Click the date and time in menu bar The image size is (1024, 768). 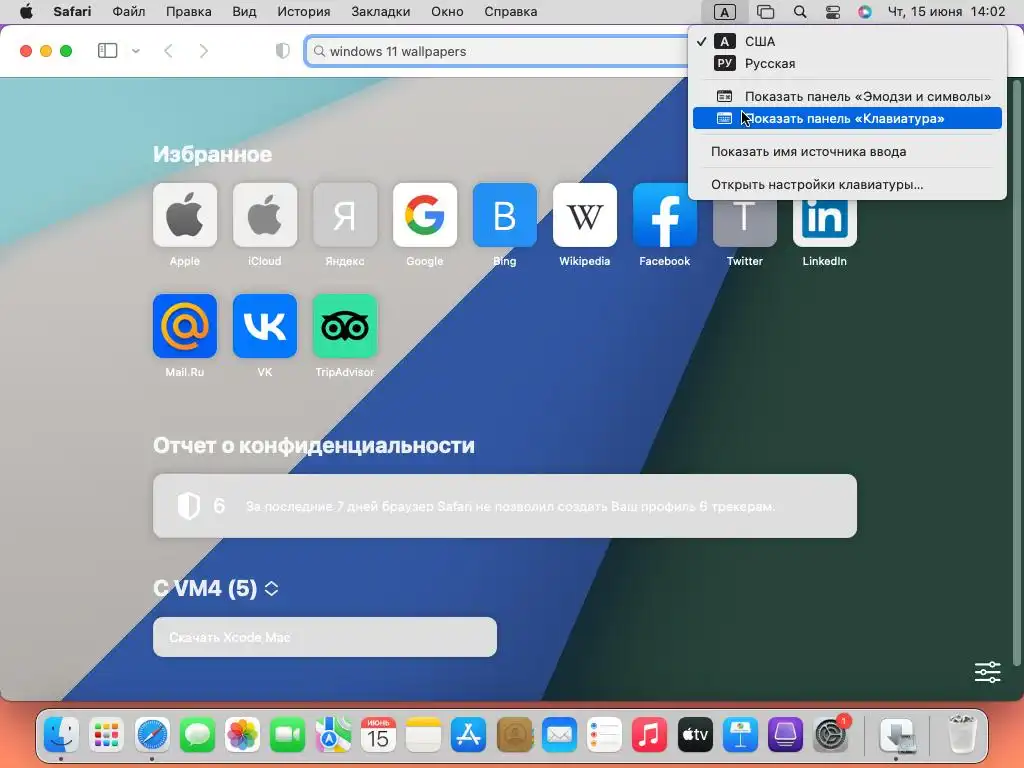coord(946,12)
